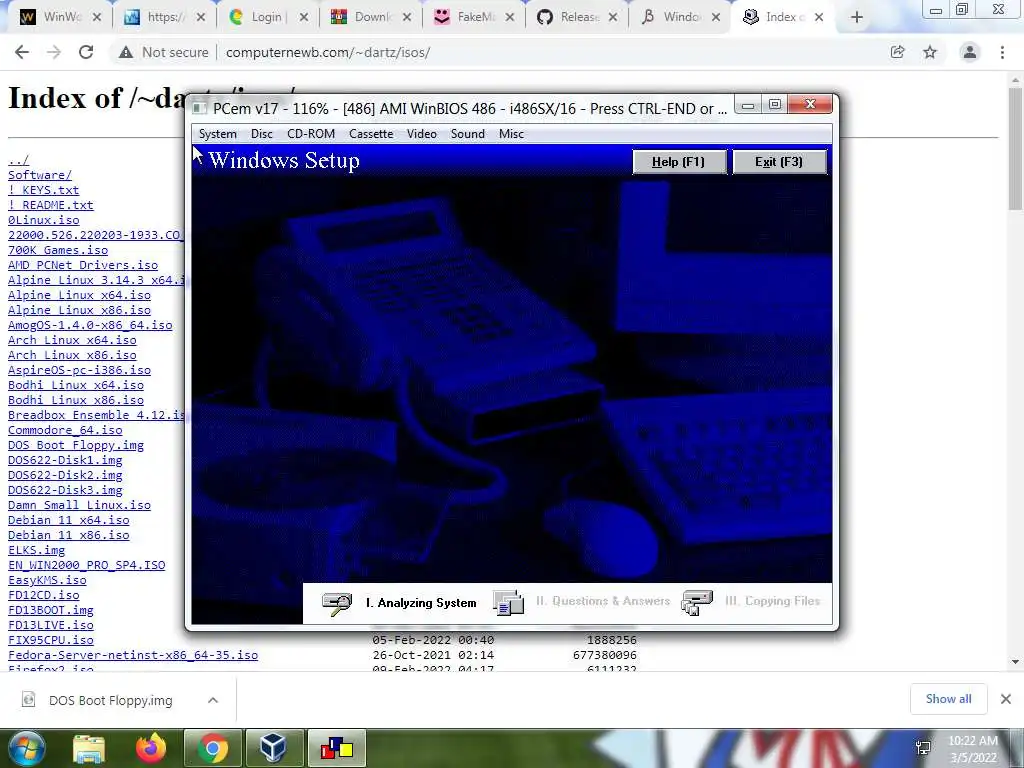1024x768 pixels.
Task: Open the ! README.txt link
Action: (50, 205)
